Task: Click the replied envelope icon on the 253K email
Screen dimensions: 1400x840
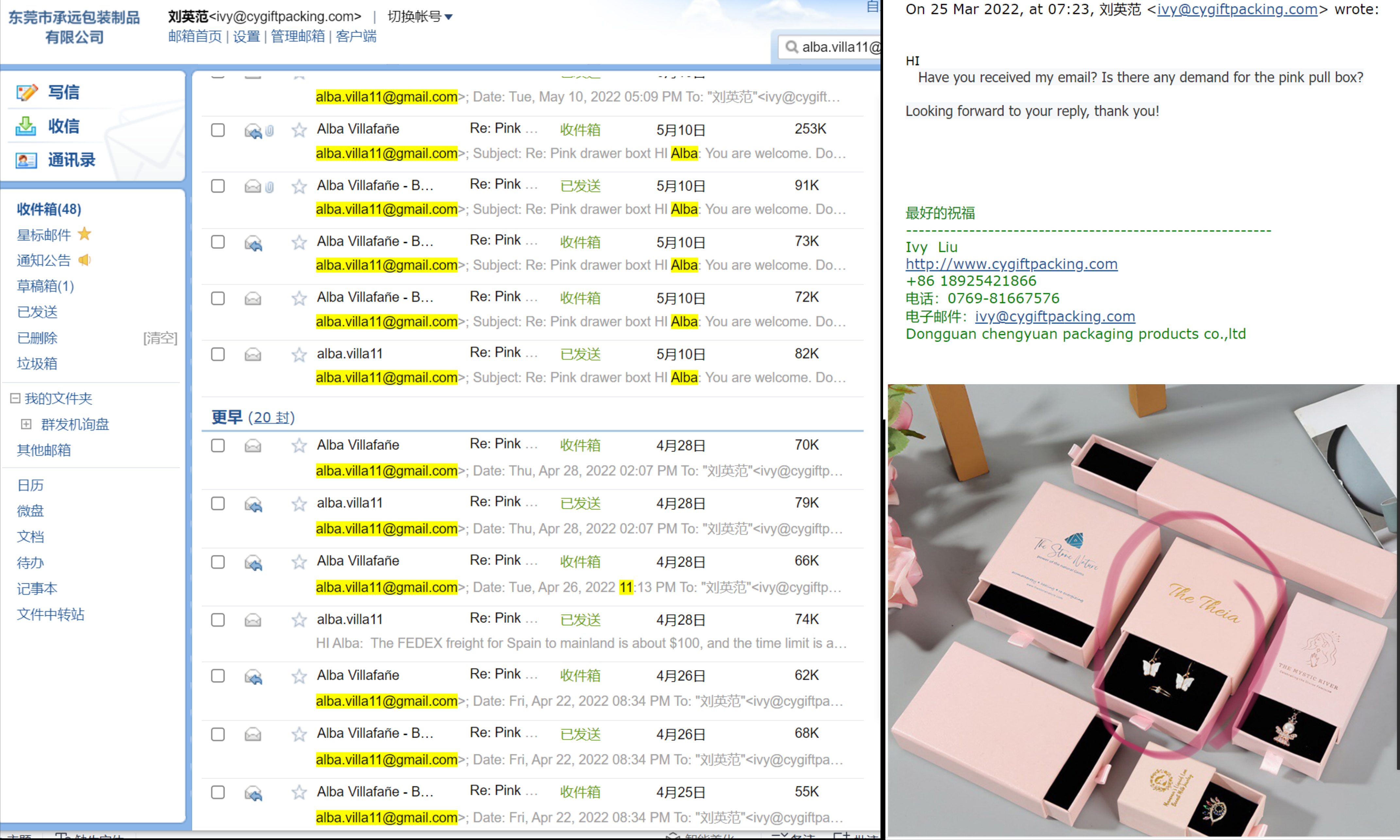Action: 253,131
